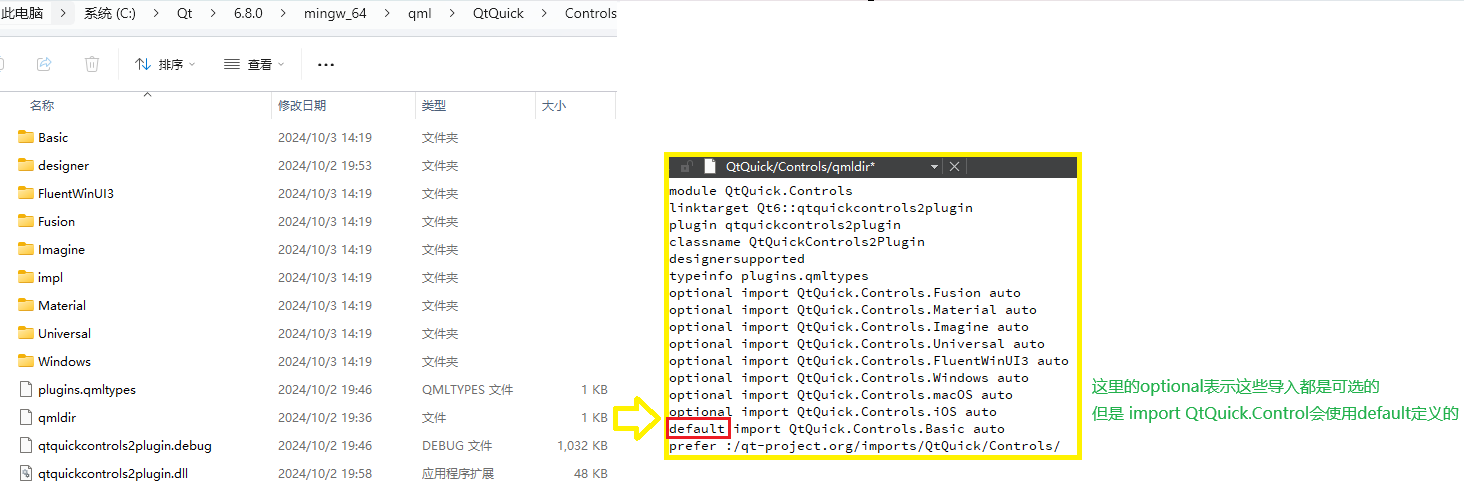Click the 'linktarget Qt6::qtquickcontrols2plugin' line
The image size is (1464, 485).
point(821,208)
